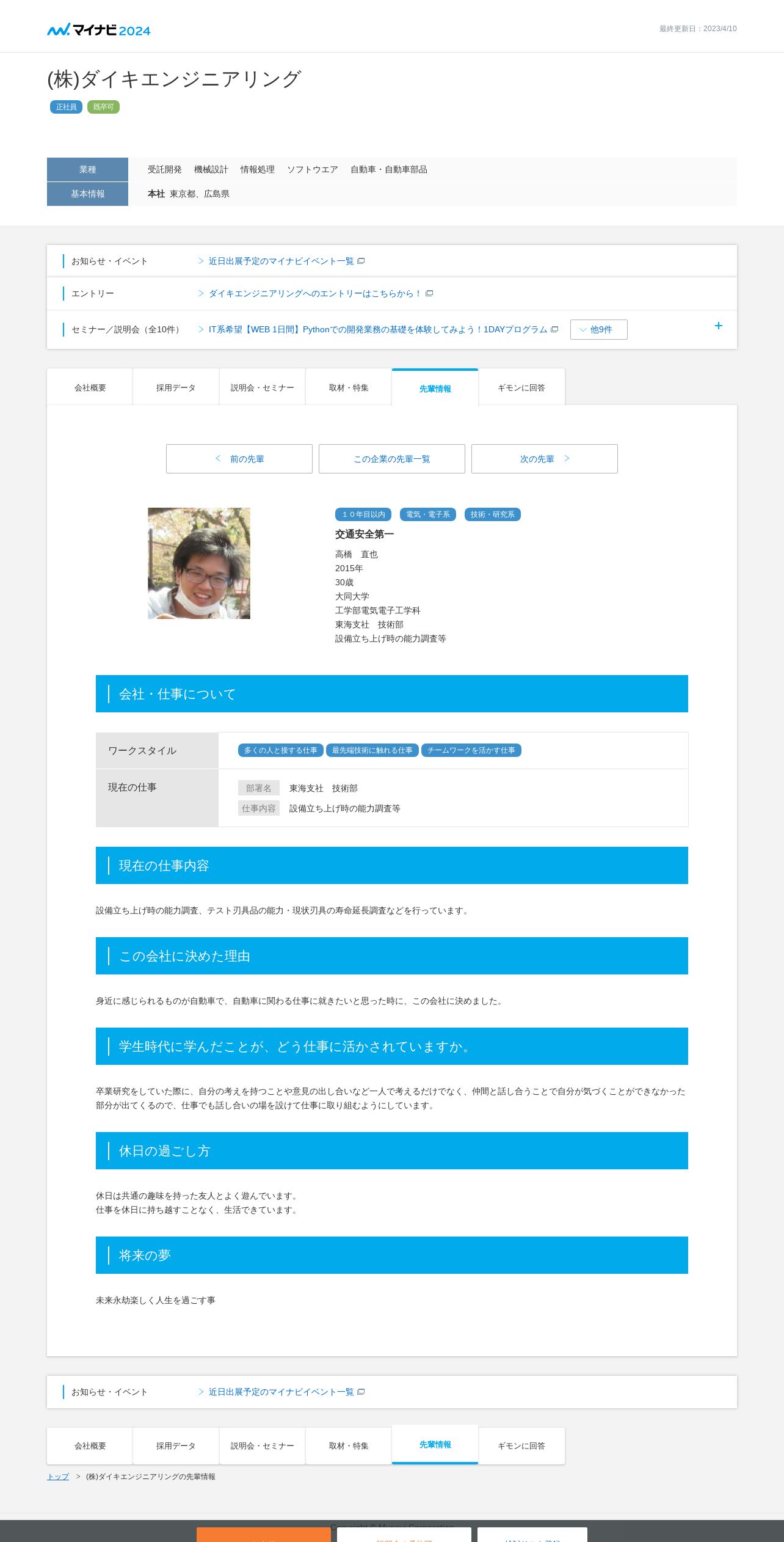The height and width of the screenshot is (1542, 784).
Task: Click the external-link icon after the エントリー link
Action: point(429,293)
